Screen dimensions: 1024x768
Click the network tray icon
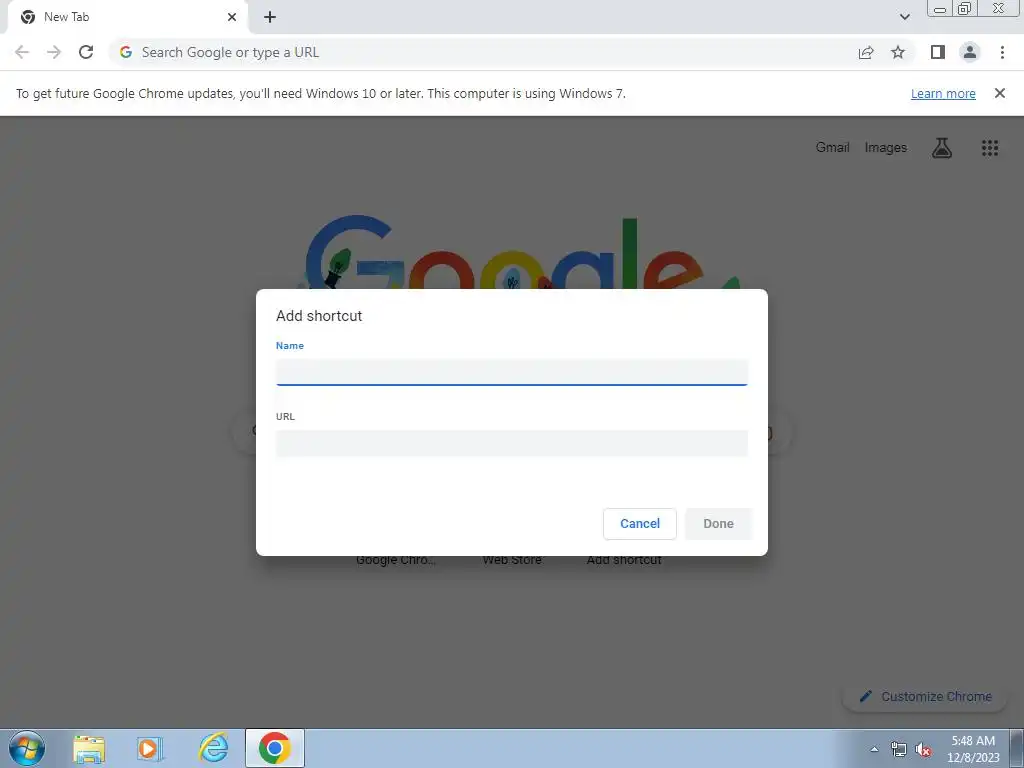point(899,750)
